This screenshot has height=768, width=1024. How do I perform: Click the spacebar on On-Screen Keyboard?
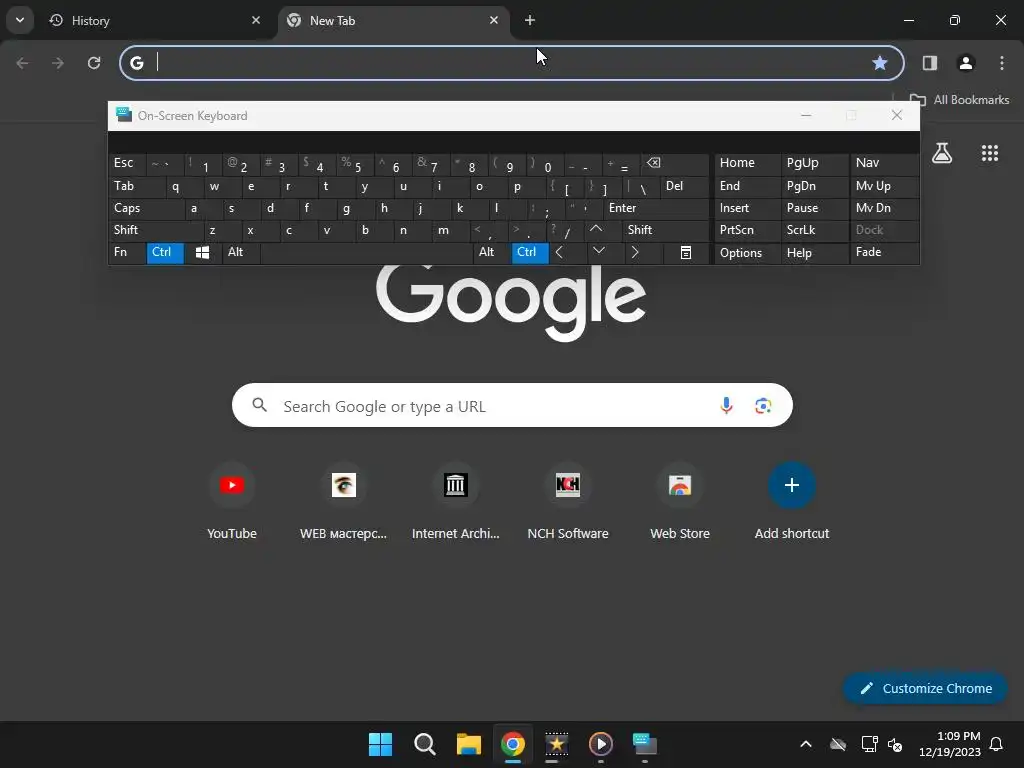(366, 253)
